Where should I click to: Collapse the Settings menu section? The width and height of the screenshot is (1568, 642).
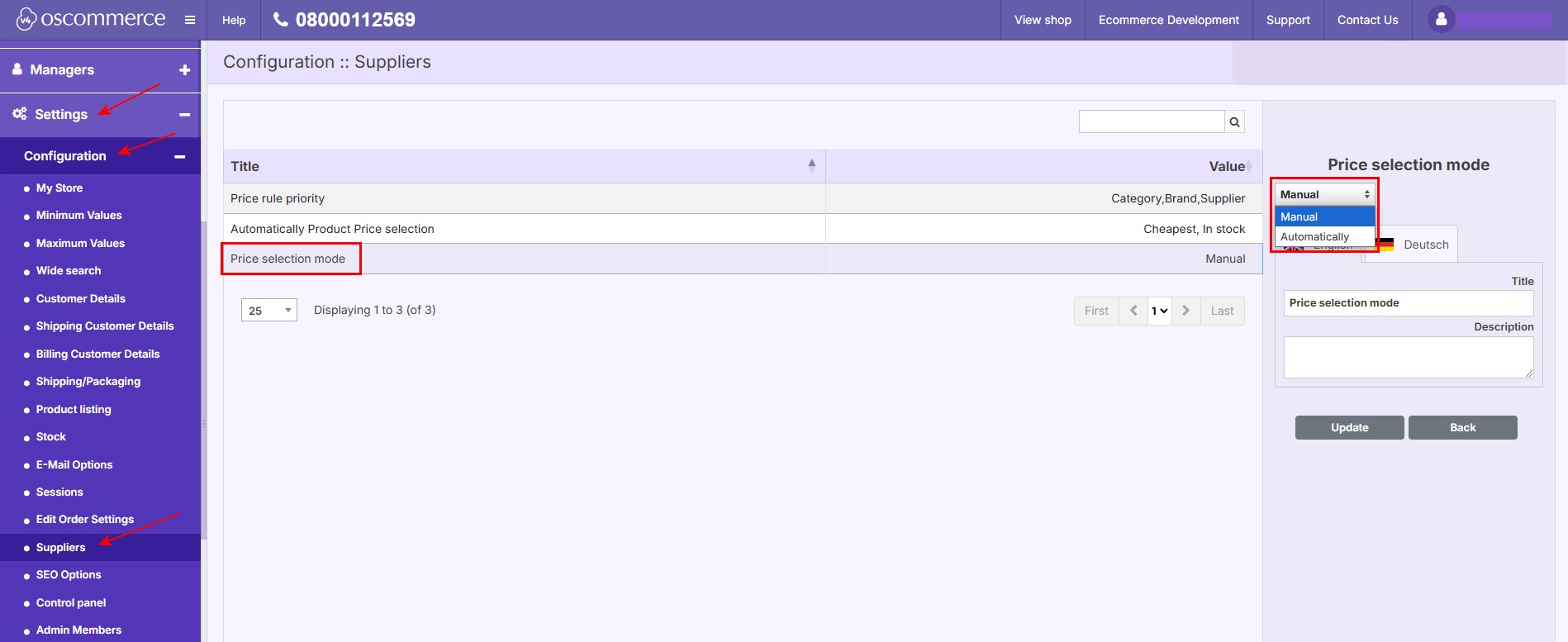[184, 115]
